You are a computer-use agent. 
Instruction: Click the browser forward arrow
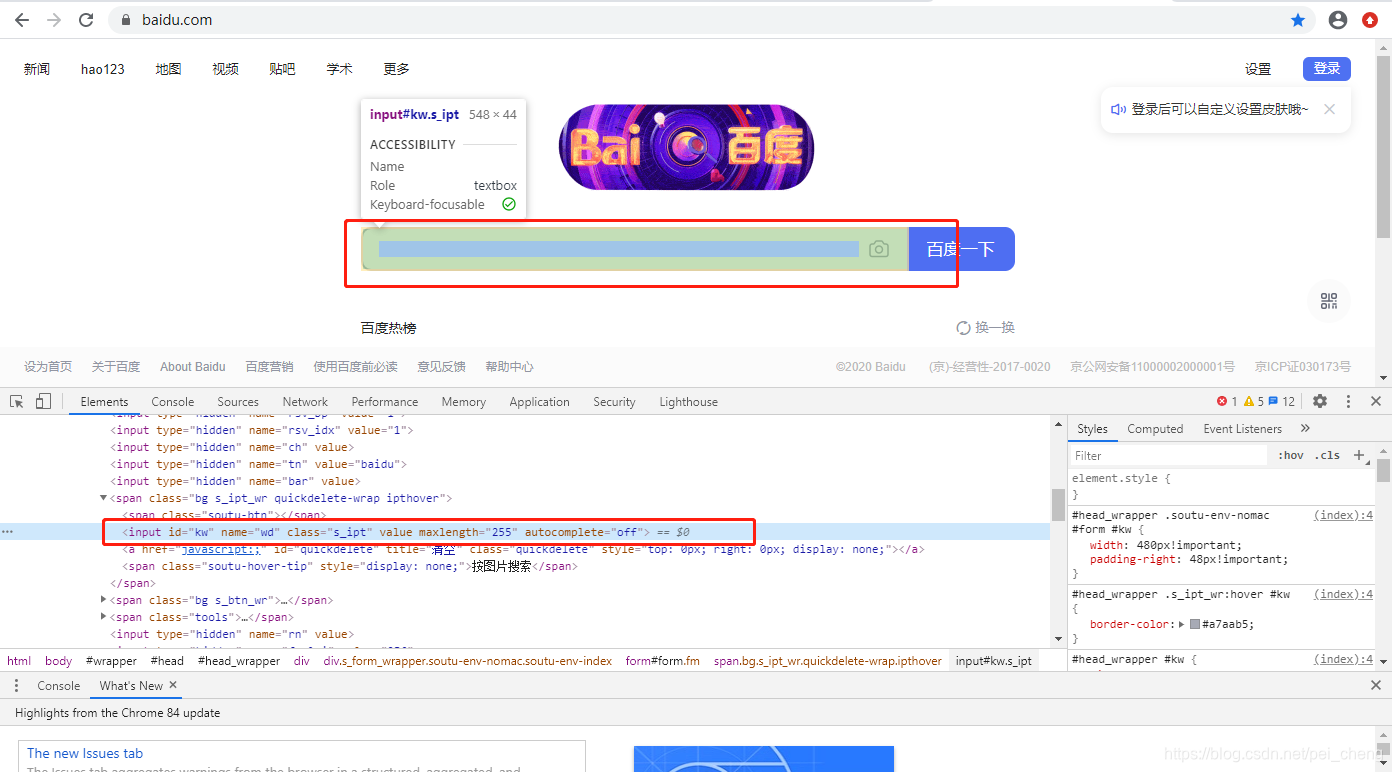click(x=54, y=20)
